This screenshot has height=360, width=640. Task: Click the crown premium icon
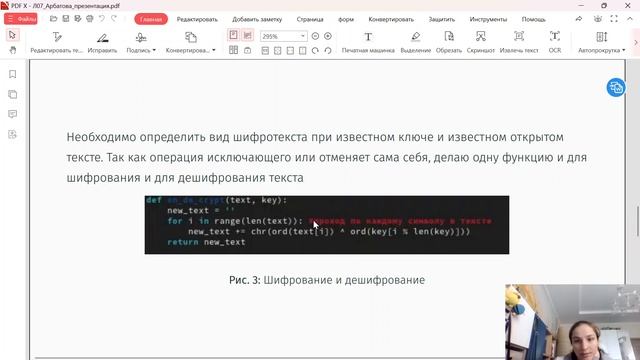(598, 19)
